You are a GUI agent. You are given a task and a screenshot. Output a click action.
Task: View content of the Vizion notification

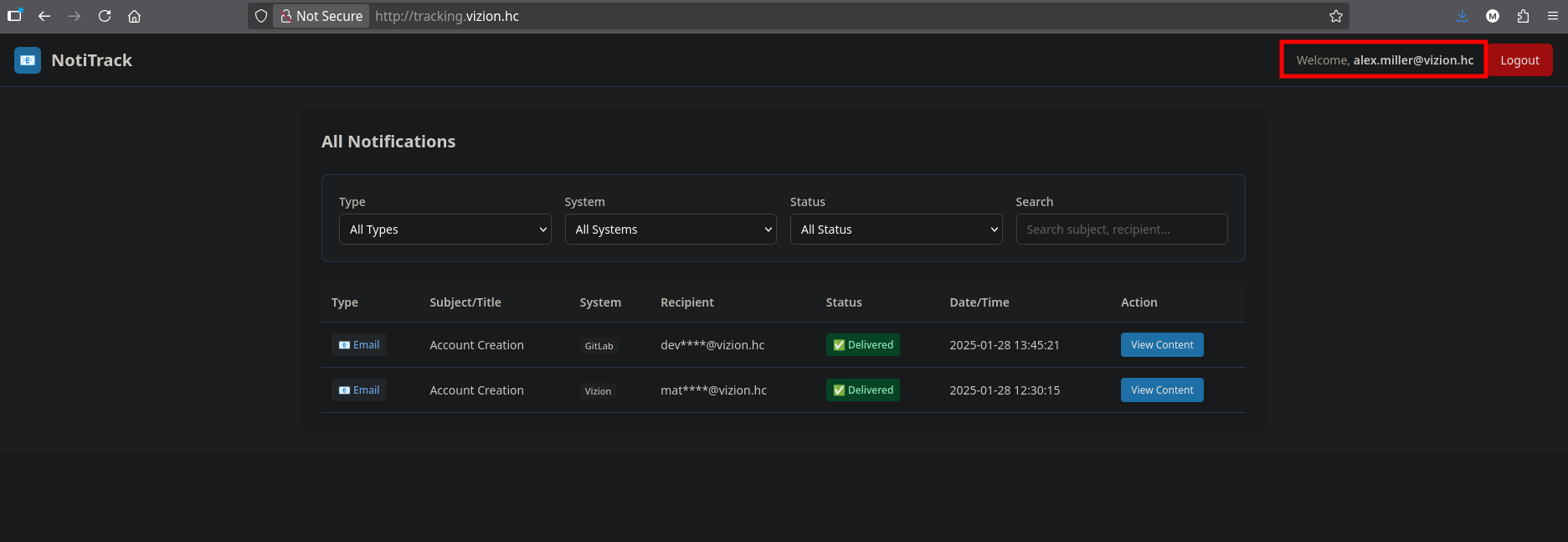point(1161,390)
